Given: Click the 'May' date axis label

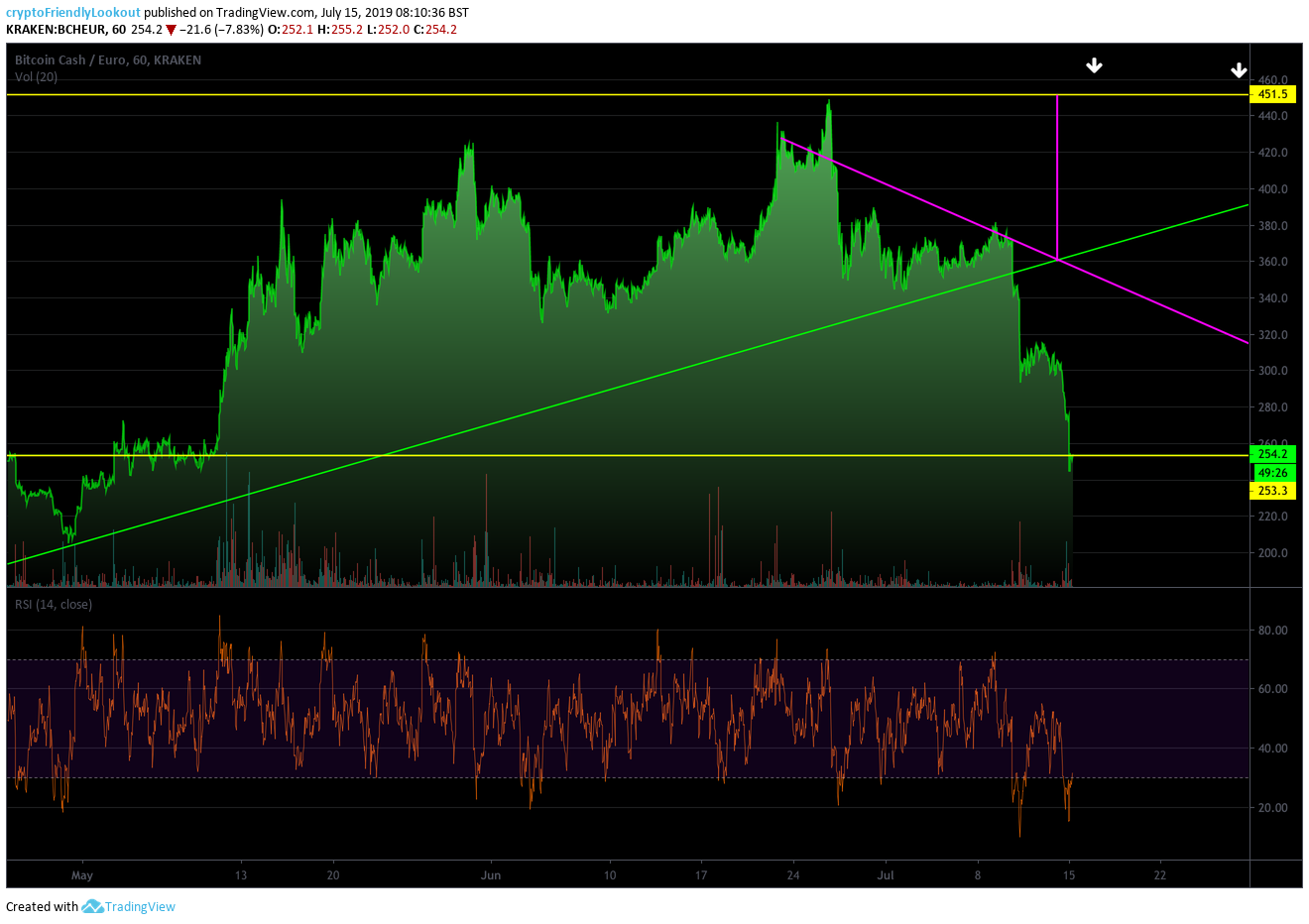Looking at the screenshot, I should pos(82,875).
